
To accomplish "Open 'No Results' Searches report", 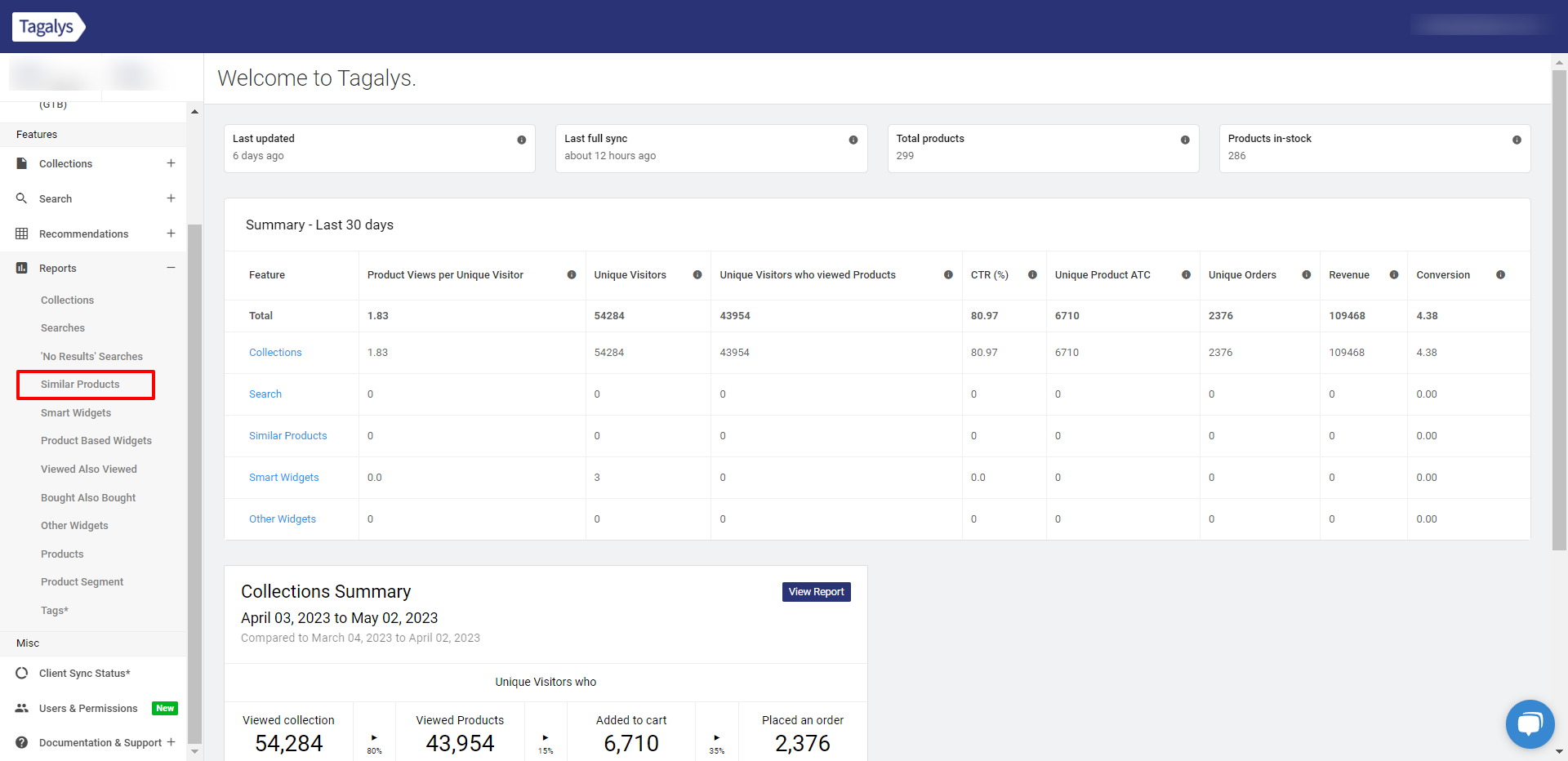I will [x=91, y=356].
